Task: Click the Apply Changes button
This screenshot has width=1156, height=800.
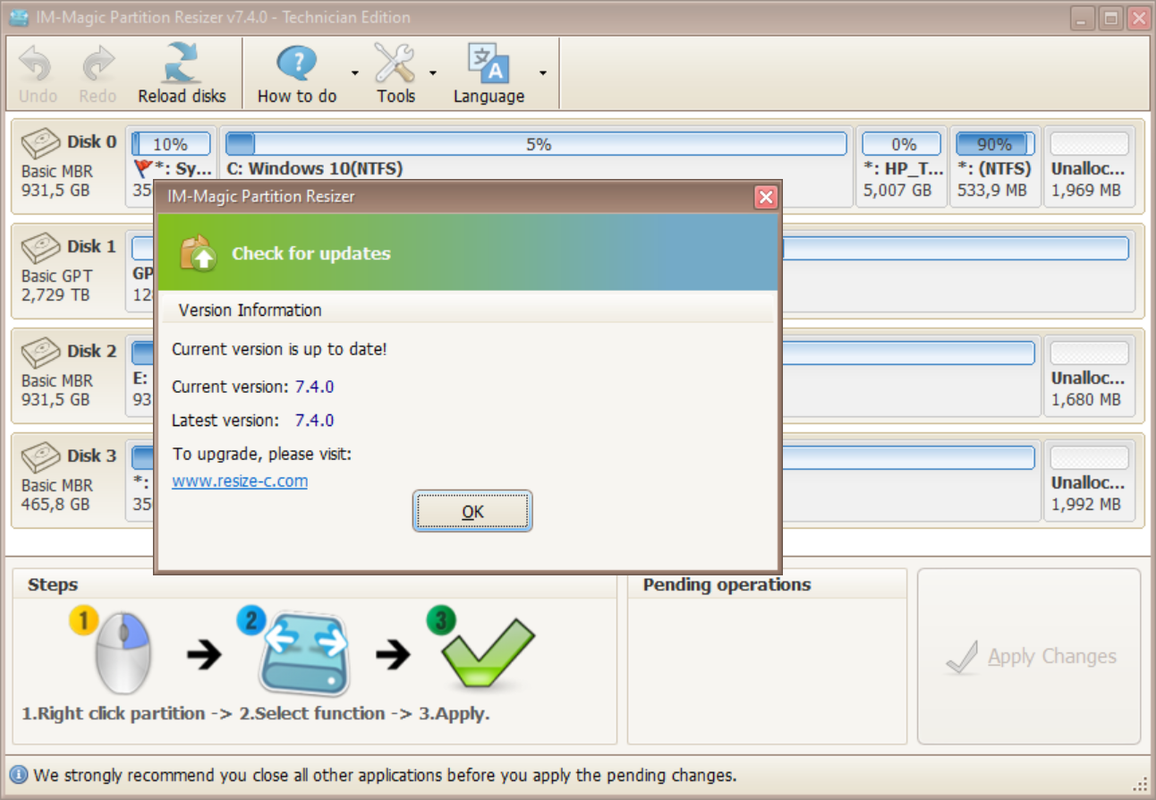Action: pos(1030,656)
